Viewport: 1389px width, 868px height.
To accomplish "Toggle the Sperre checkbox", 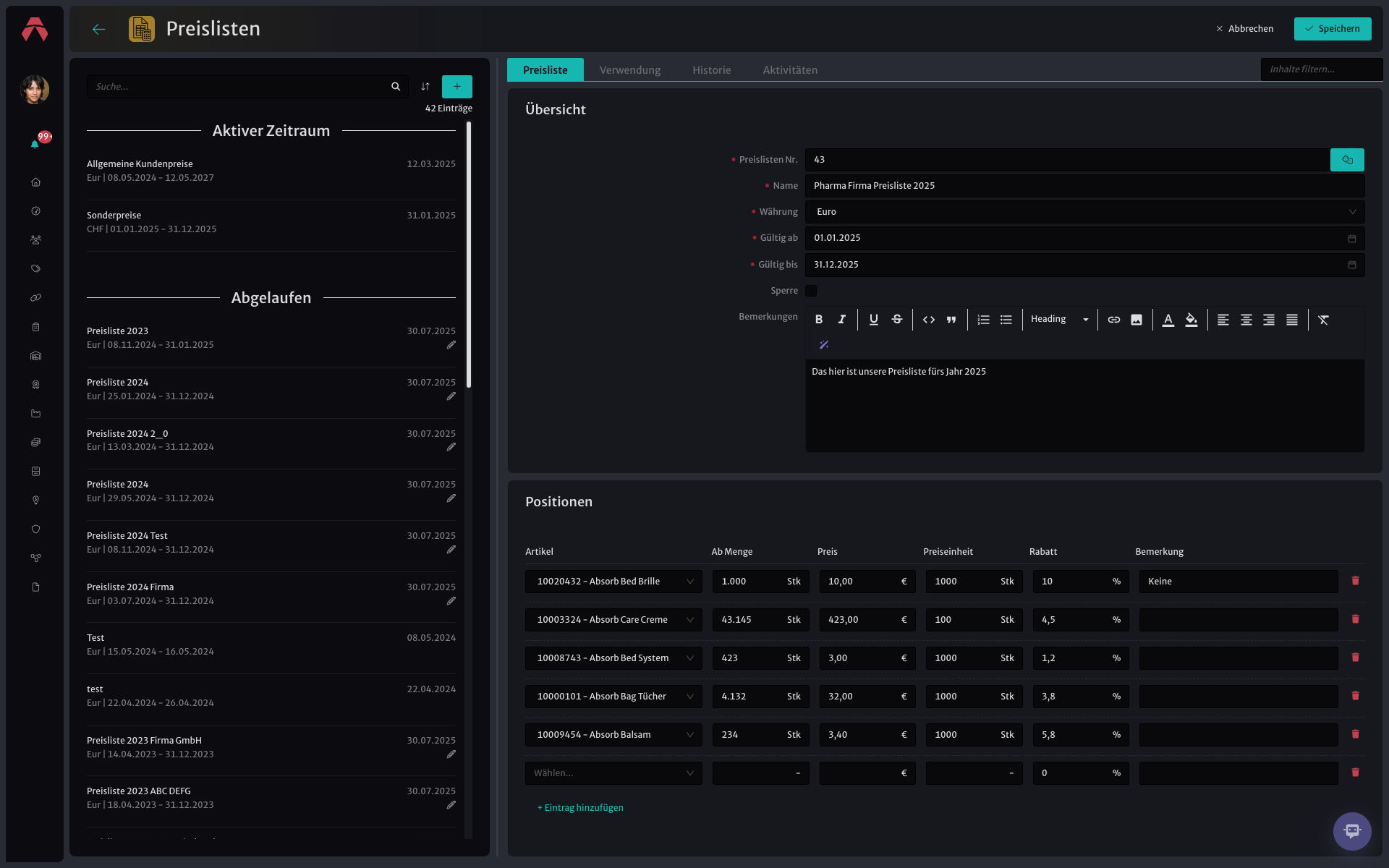I will point(811,291).
